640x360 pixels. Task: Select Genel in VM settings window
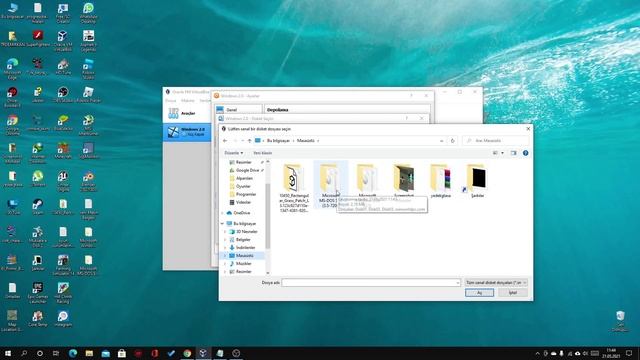(239, 109)
